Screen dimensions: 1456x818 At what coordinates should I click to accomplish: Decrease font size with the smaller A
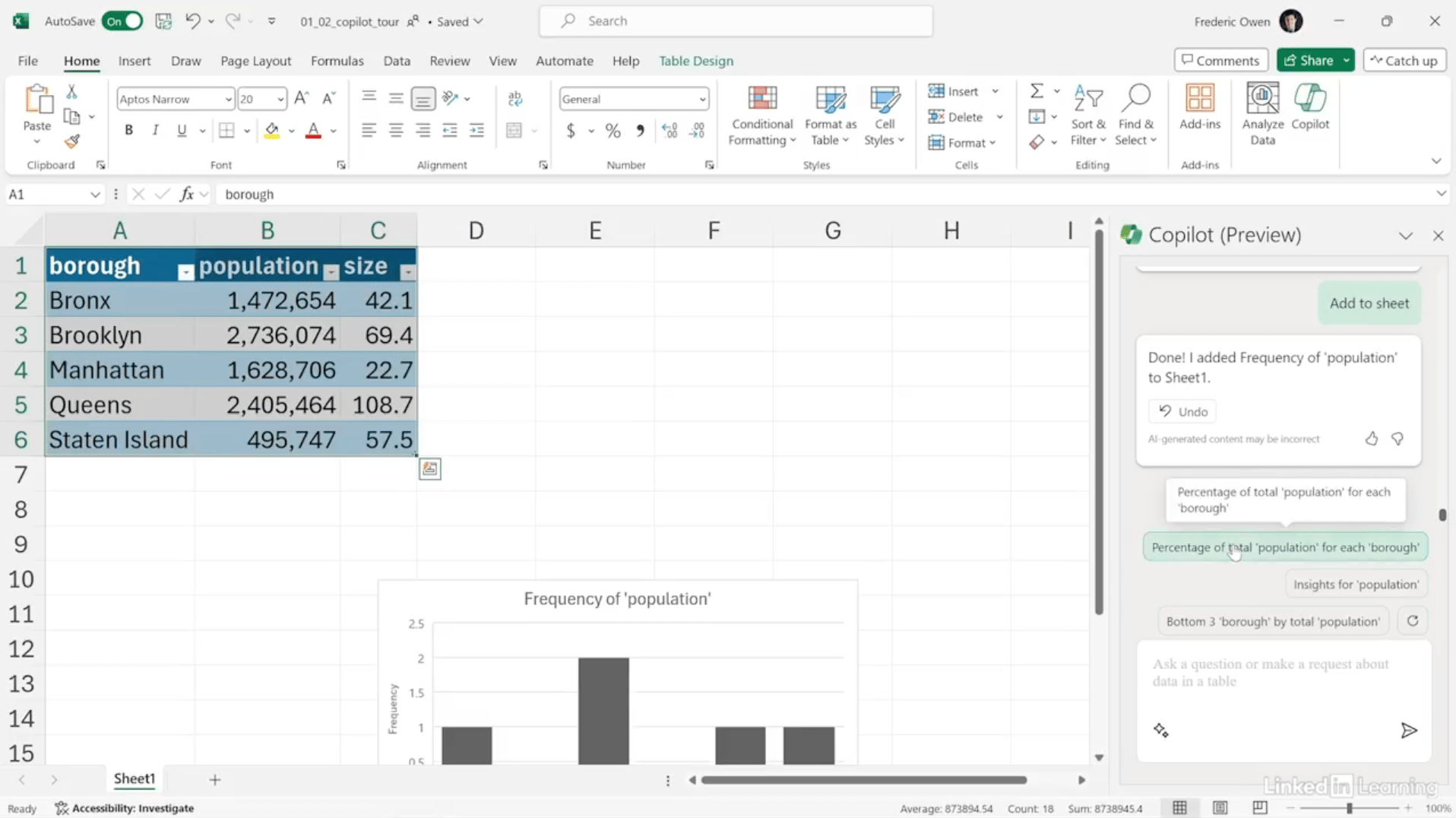(x=328, y=98)
